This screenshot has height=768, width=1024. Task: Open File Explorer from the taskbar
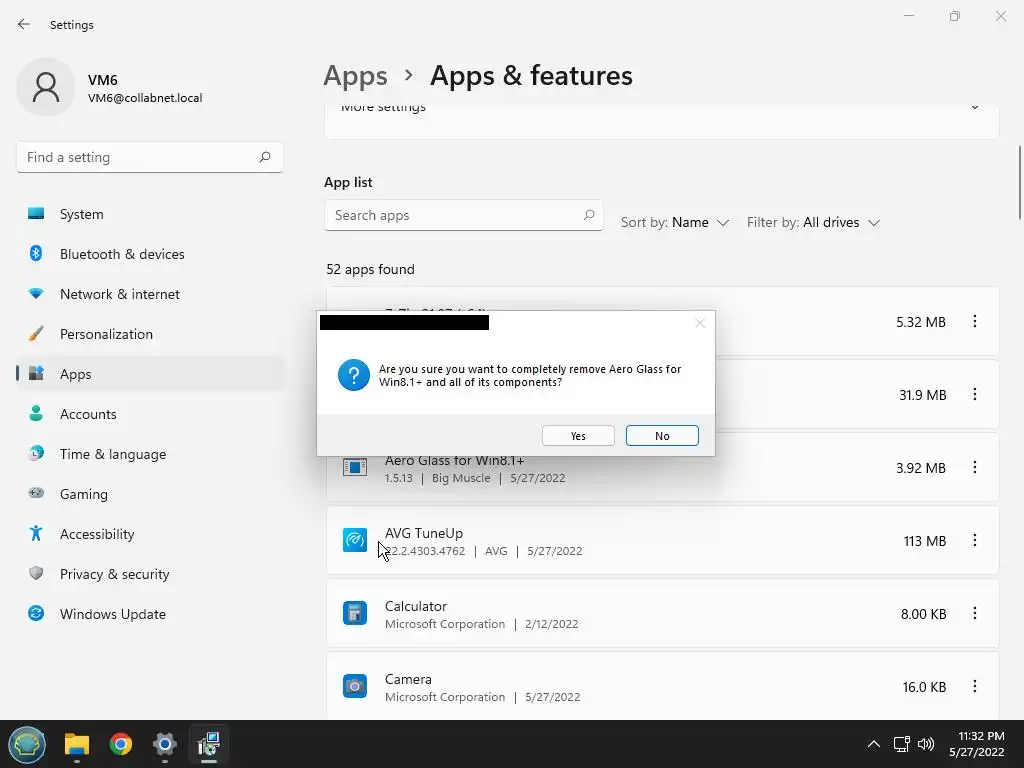click(x=76, y=744)
